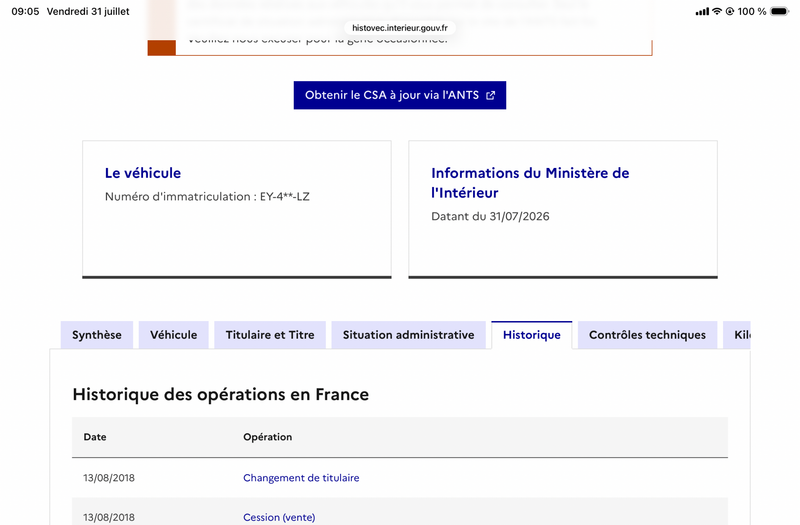The height and width of the screenshot is (525, 800).
Task: Click the Changement de titulaire link
Action: click(x=301, y=478)
